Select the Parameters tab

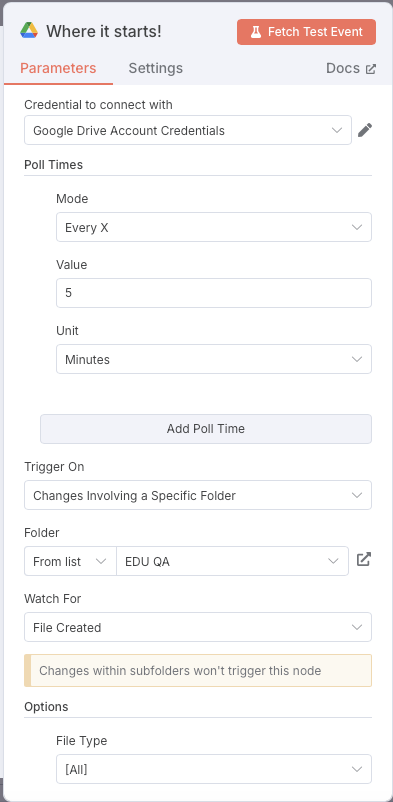point(58,68)
